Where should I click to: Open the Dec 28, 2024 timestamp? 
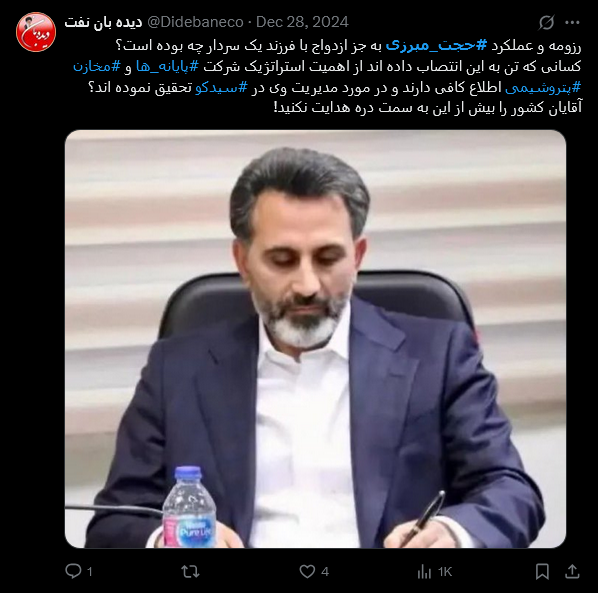302,22
